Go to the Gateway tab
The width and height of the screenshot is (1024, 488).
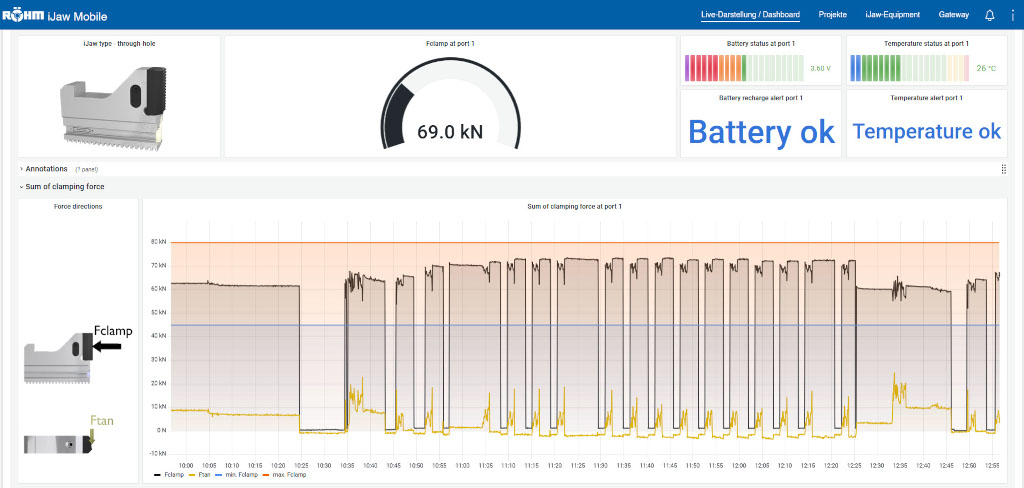pos(953,14)
